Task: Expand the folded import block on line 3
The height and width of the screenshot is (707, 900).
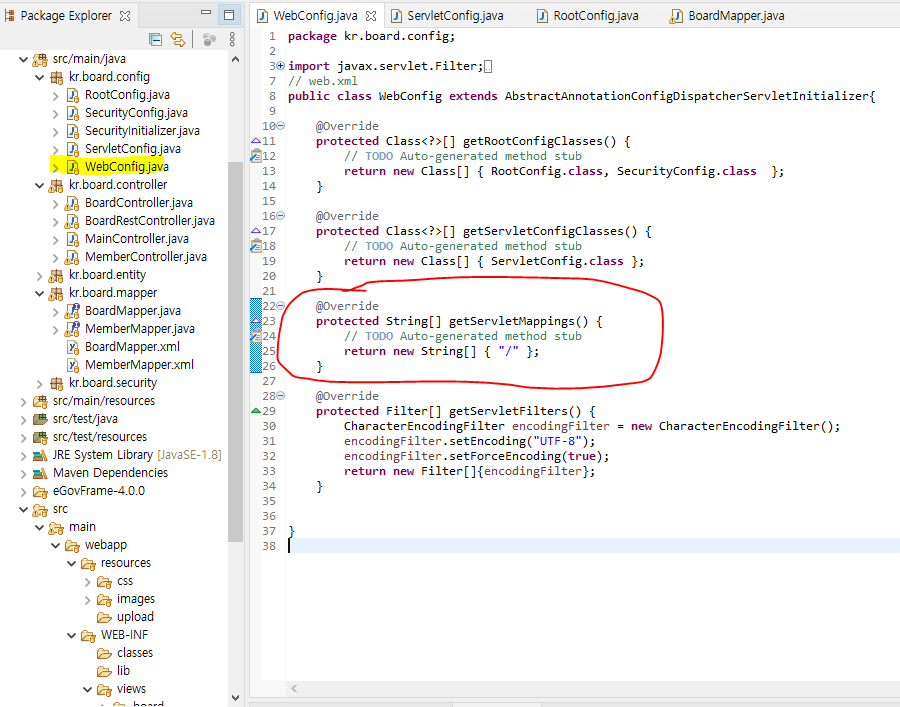Action: (281, 66)
